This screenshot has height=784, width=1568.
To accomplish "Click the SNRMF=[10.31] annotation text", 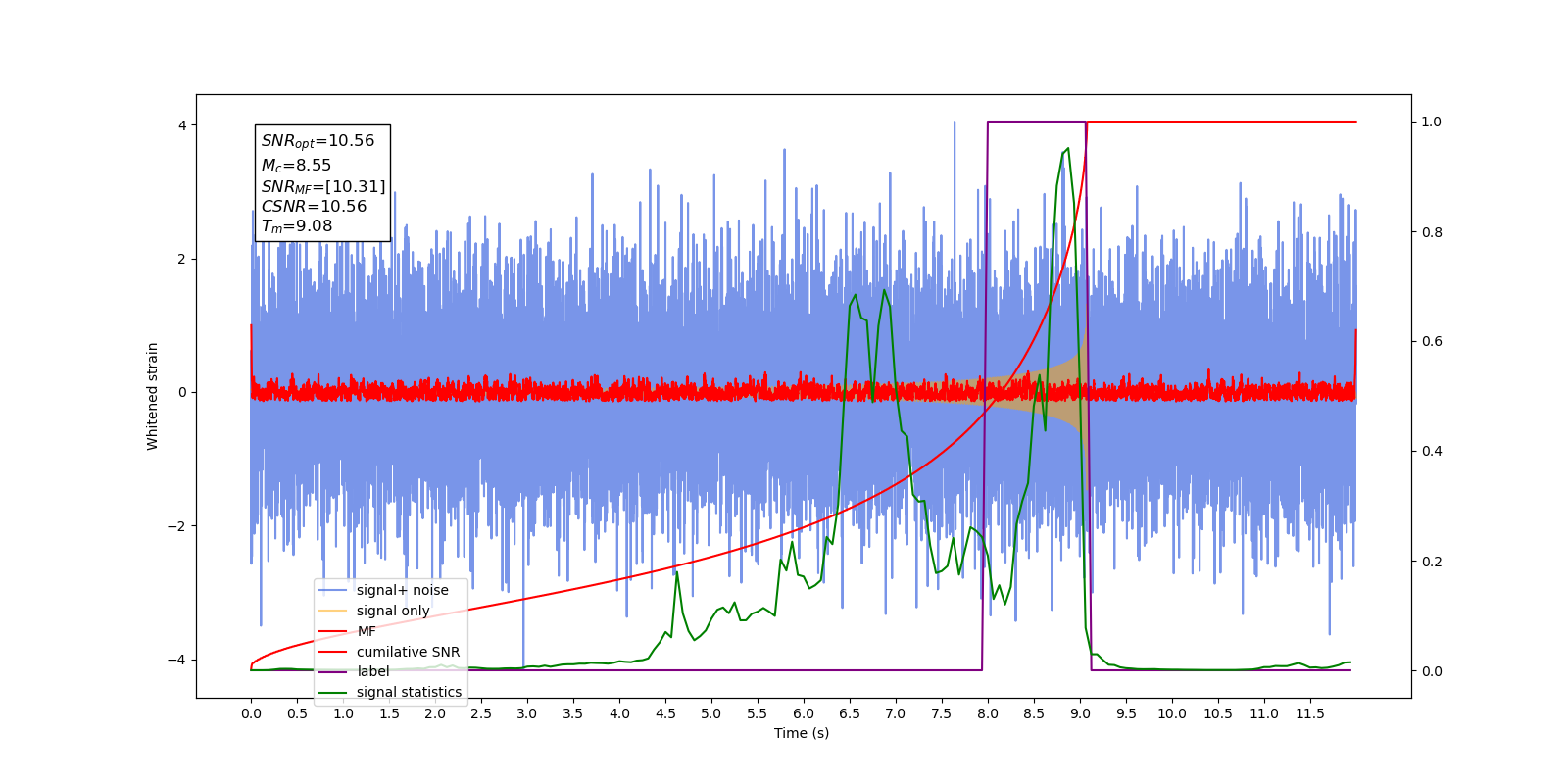I will pyautogui.click(x=323, y=186).
